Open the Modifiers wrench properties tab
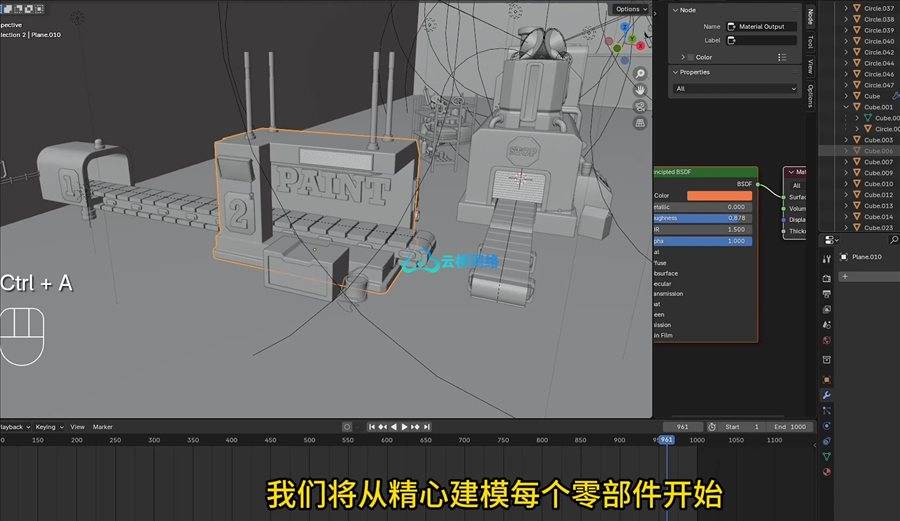900x521 pixels. pyautogui.click(x=827, y=395)
